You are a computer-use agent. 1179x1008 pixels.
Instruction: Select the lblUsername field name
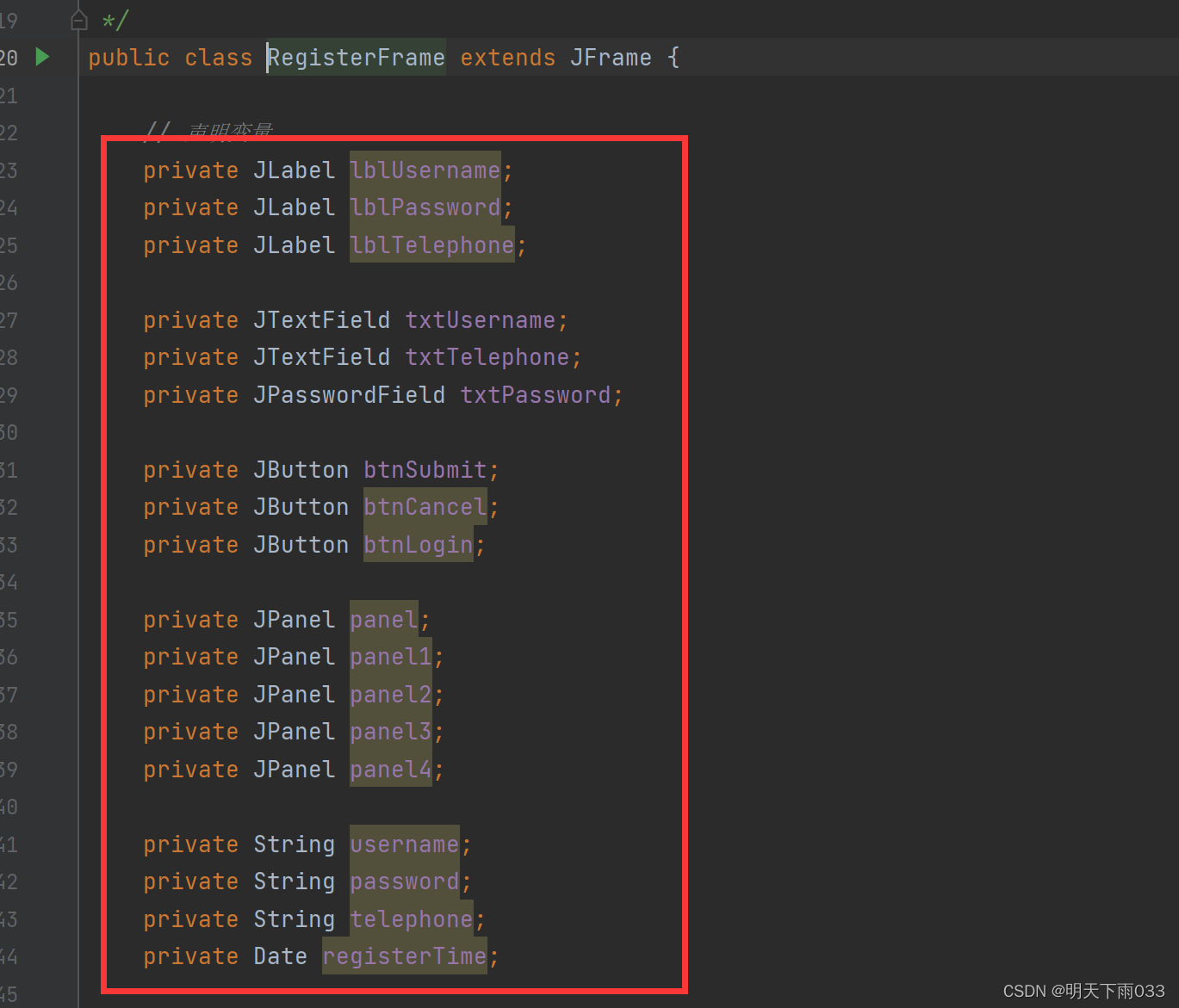425,170
